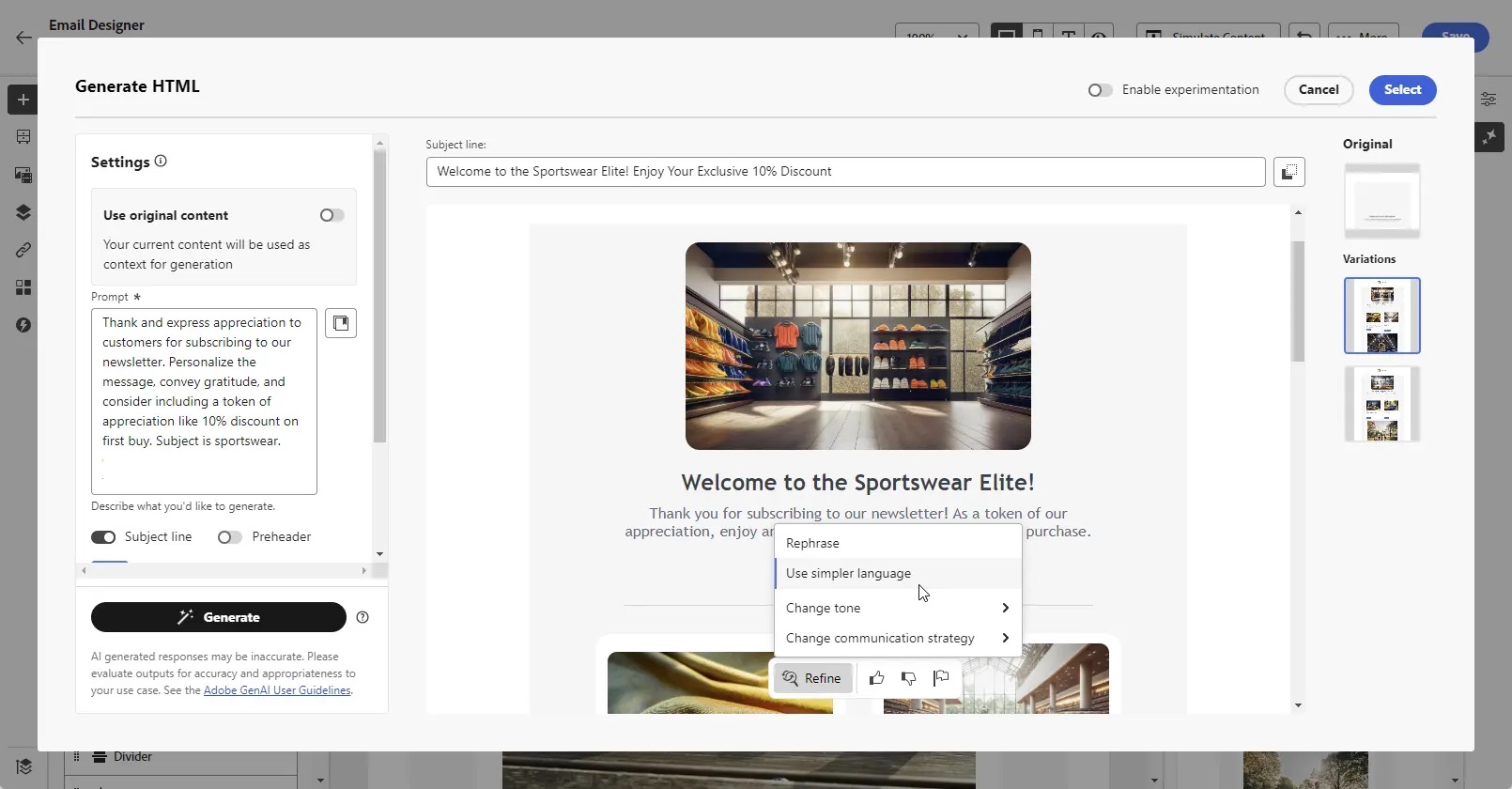Click the Prompt text area
The width and height of the screenshot is (1512, 789).
click(204, 401)
